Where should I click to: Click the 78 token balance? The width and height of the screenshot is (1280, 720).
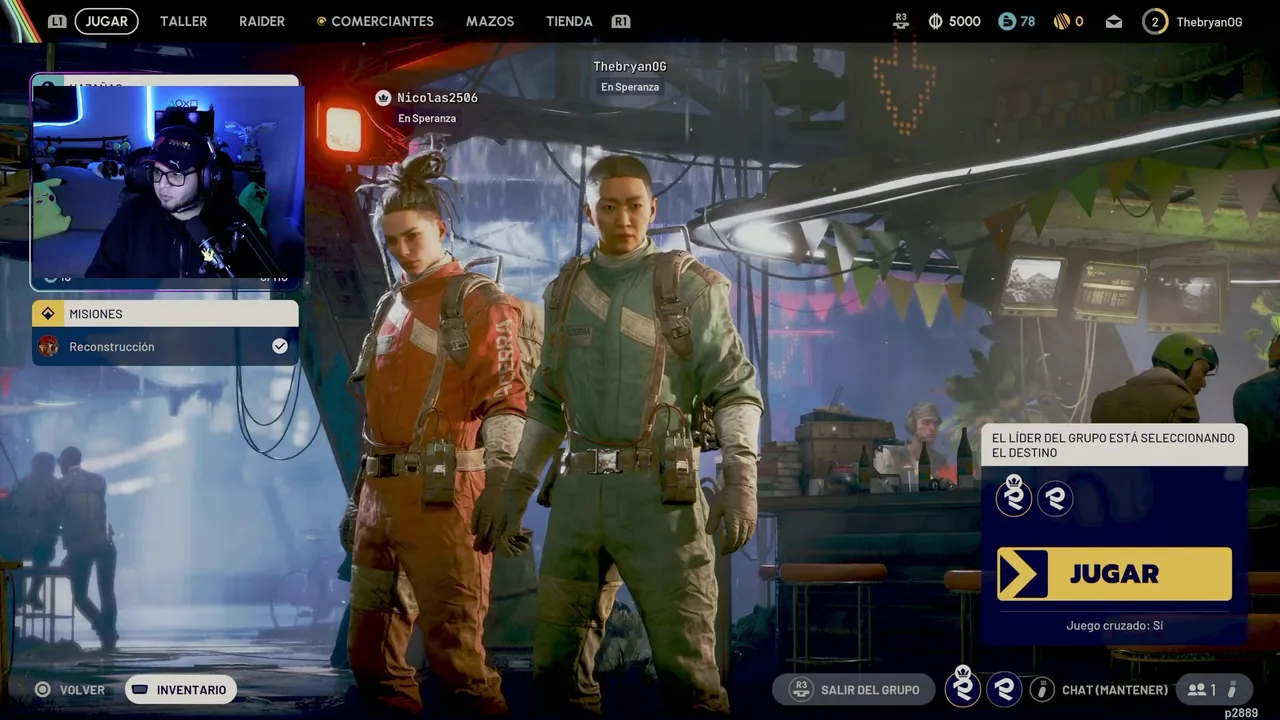(1028, 21)
